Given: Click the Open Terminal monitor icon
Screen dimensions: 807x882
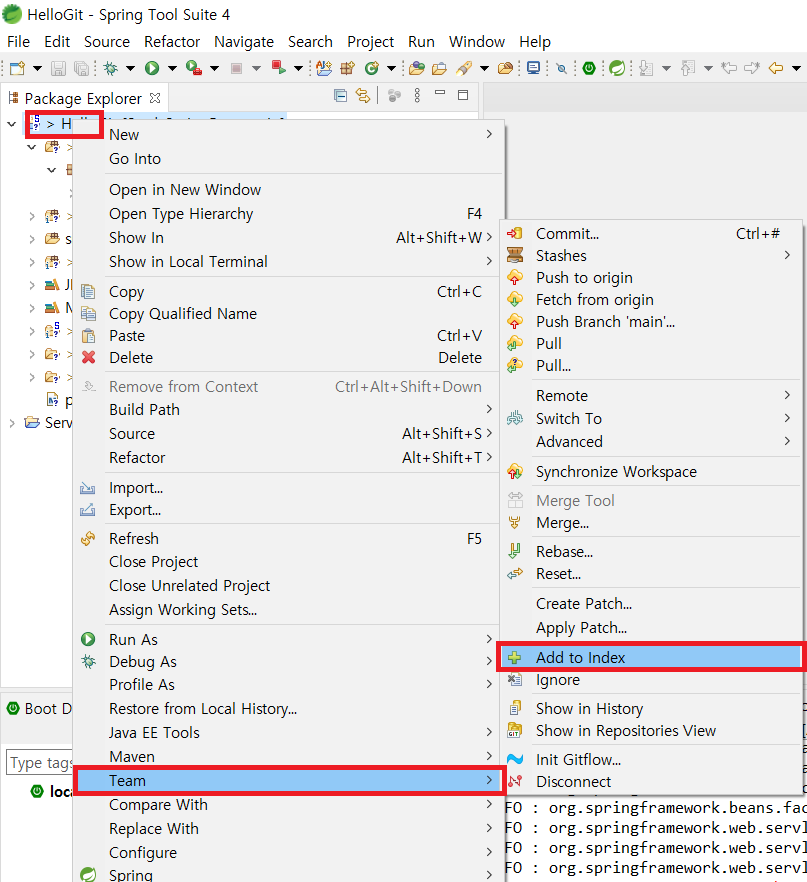Looking at the screenshot, I should (533, 68).
